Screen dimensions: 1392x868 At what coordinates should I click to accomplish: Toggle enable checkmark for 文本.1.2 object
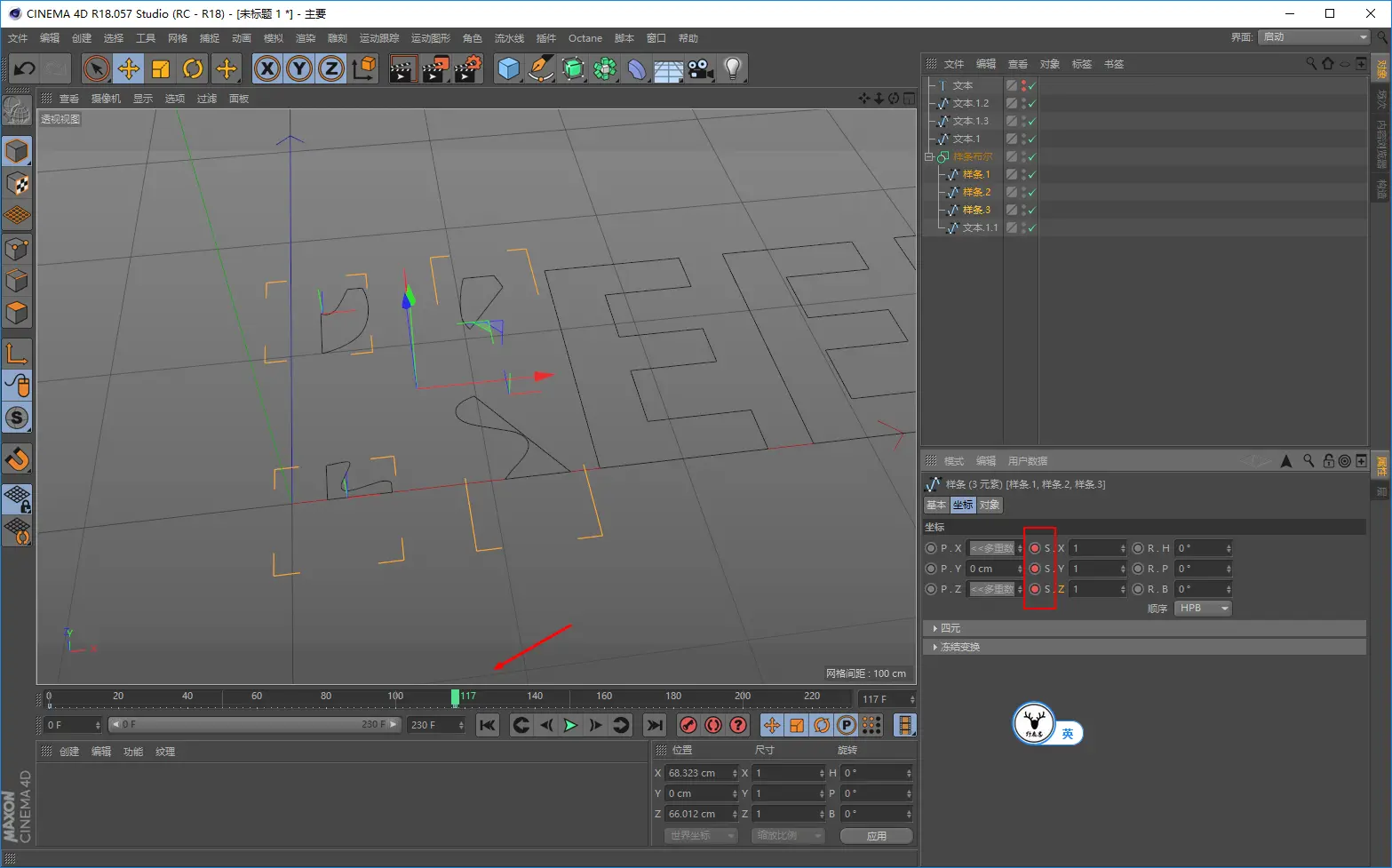(1032, 103)
